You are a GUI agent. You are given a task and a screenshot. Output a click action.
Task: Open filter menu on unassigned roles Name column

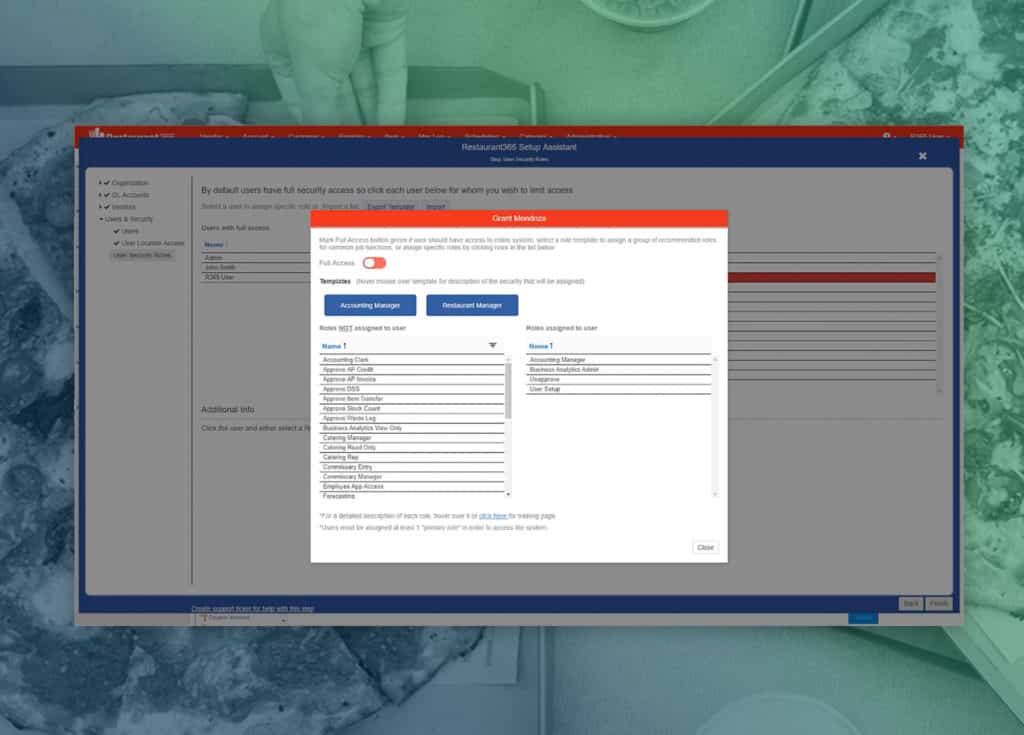[x=492, y=345]
